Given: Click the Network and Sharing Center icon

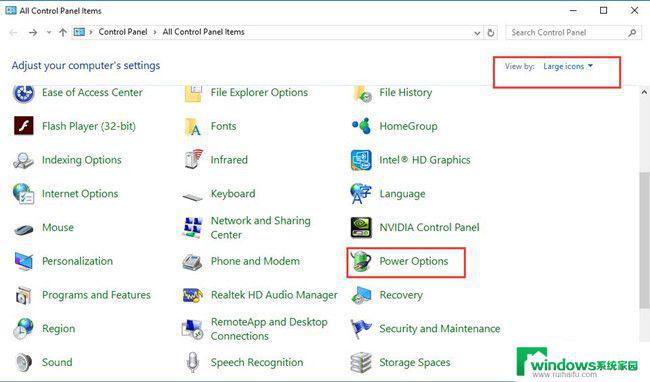Looking at the screenshot, I should pos(193,228).
